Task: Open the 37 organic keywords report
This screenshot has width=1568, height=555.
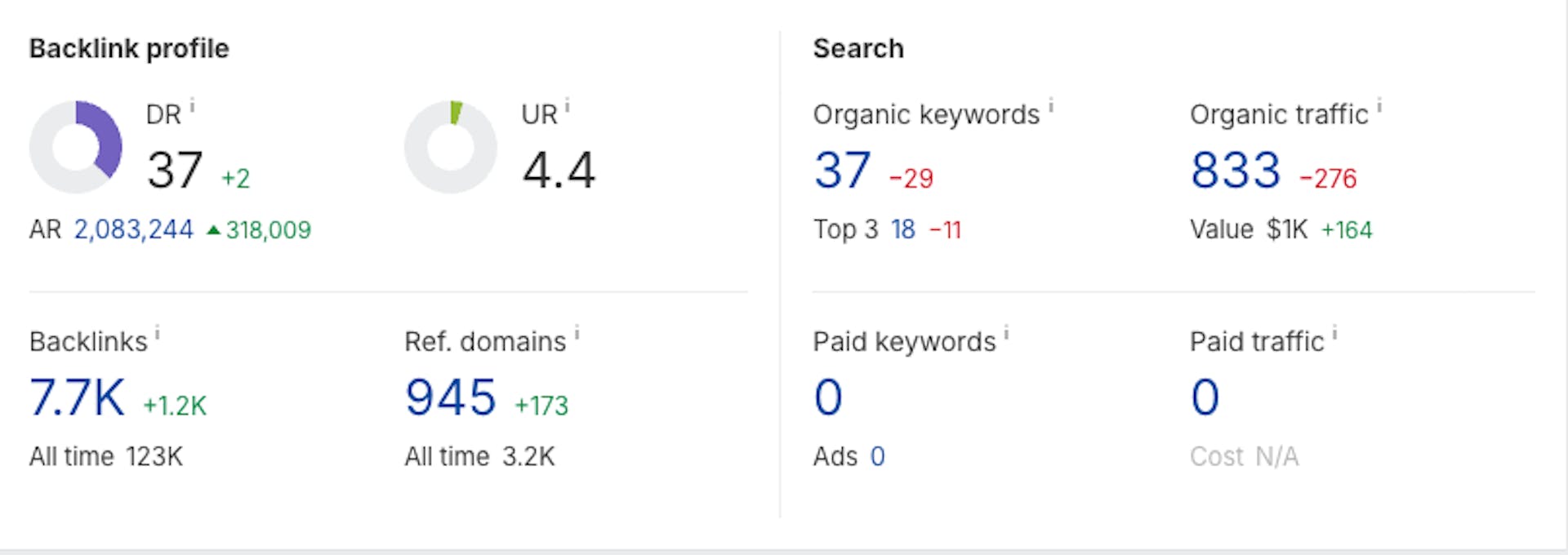Action: click(842, 171)
